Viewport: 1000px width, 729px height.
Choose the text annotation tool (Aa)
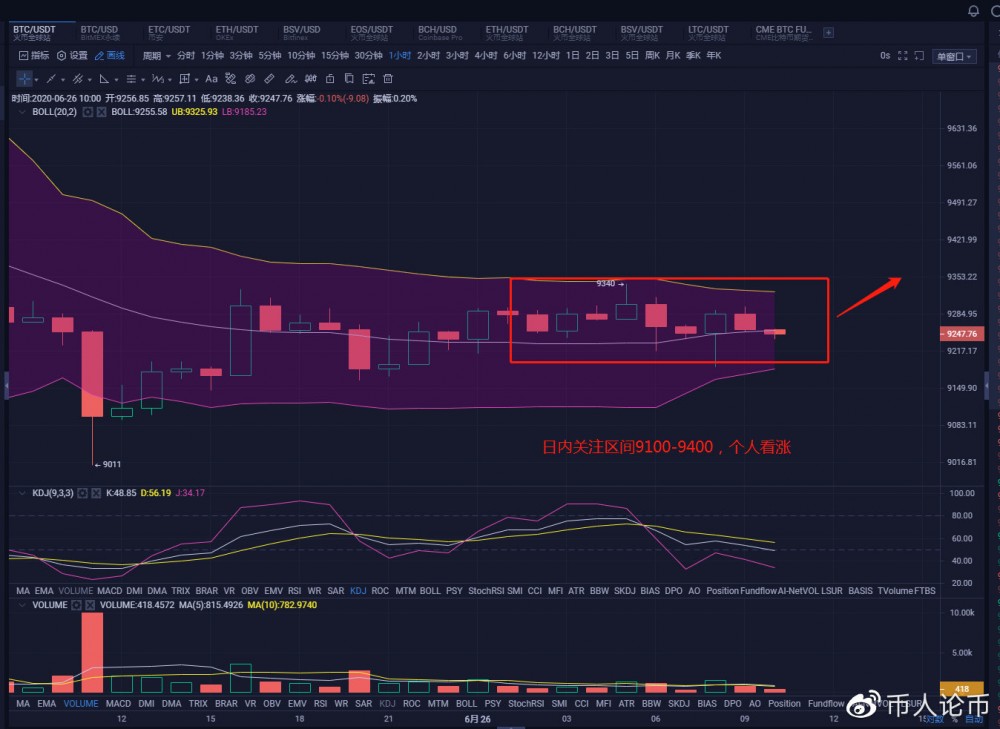click(211, 78)
